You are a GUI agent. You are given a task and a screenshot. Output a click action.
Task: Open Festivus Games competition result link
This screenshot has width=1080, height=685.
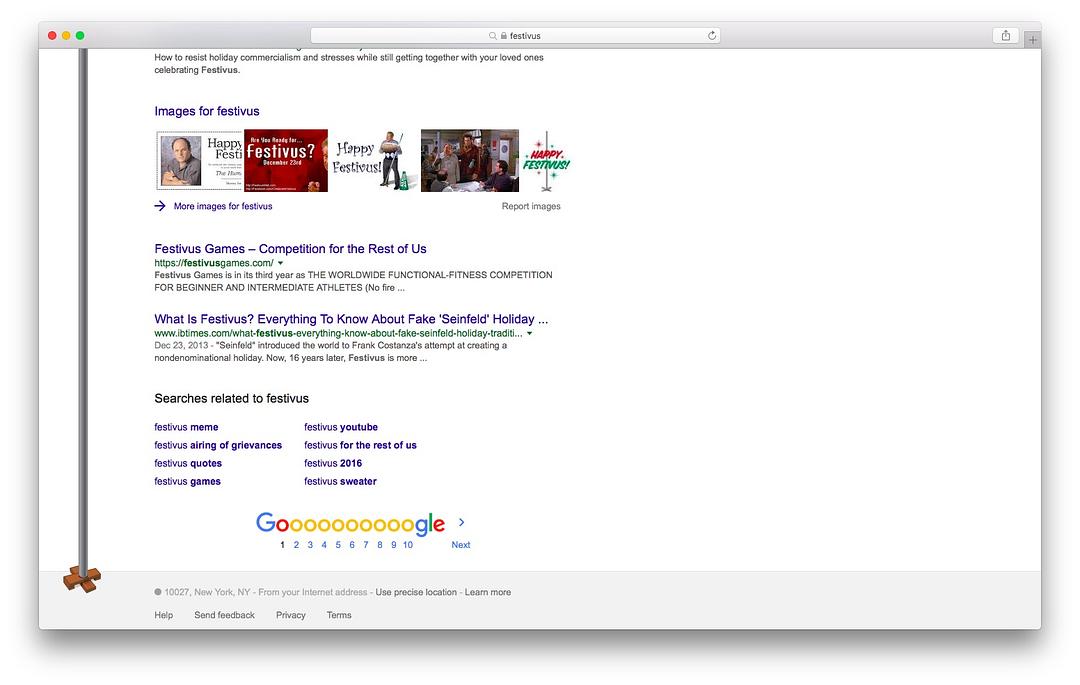pos(290,249)
